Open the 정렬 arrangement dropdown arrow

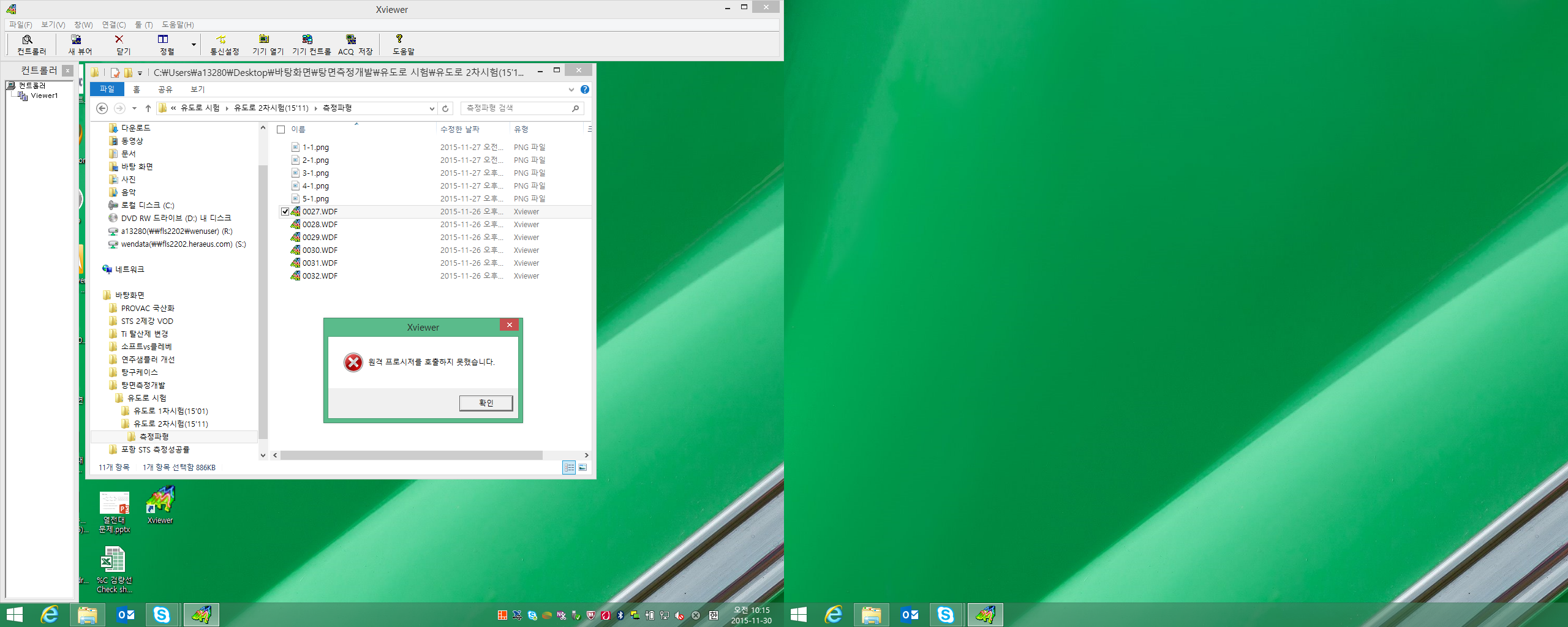click(194, 45)
